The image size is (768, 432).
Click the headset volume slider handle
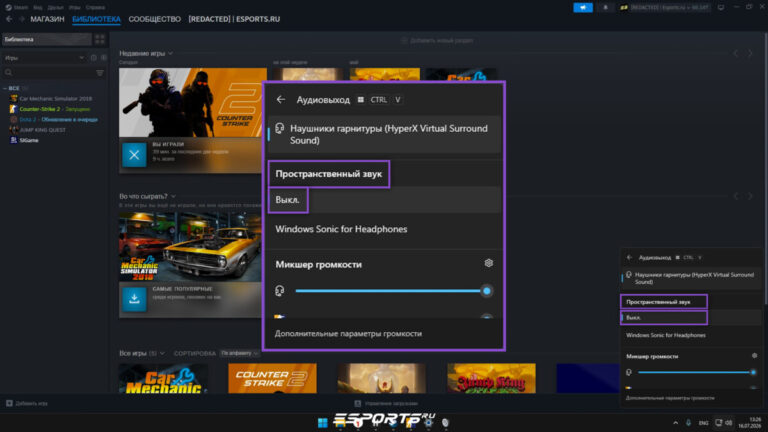pos(486,291)
